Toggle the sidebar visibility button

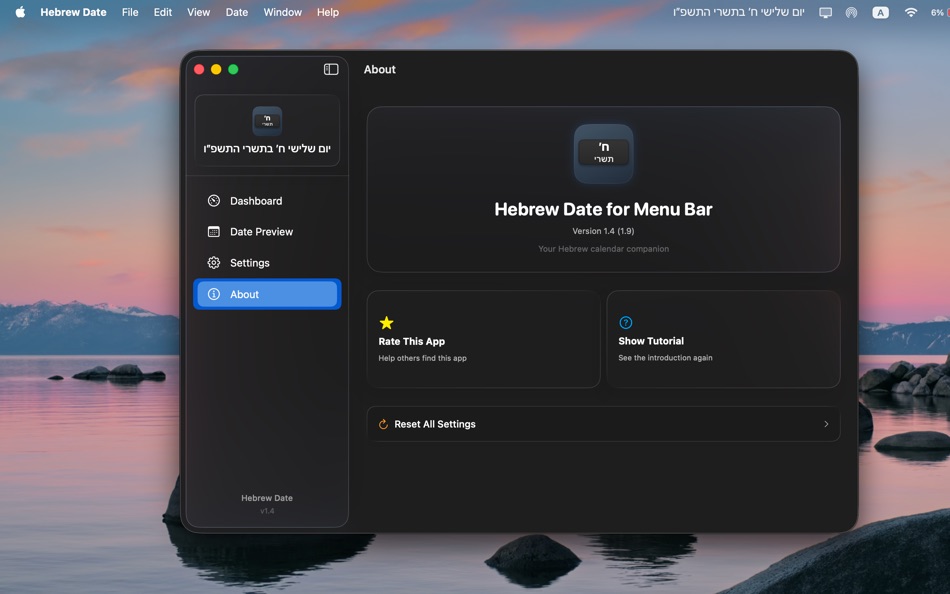331,69
